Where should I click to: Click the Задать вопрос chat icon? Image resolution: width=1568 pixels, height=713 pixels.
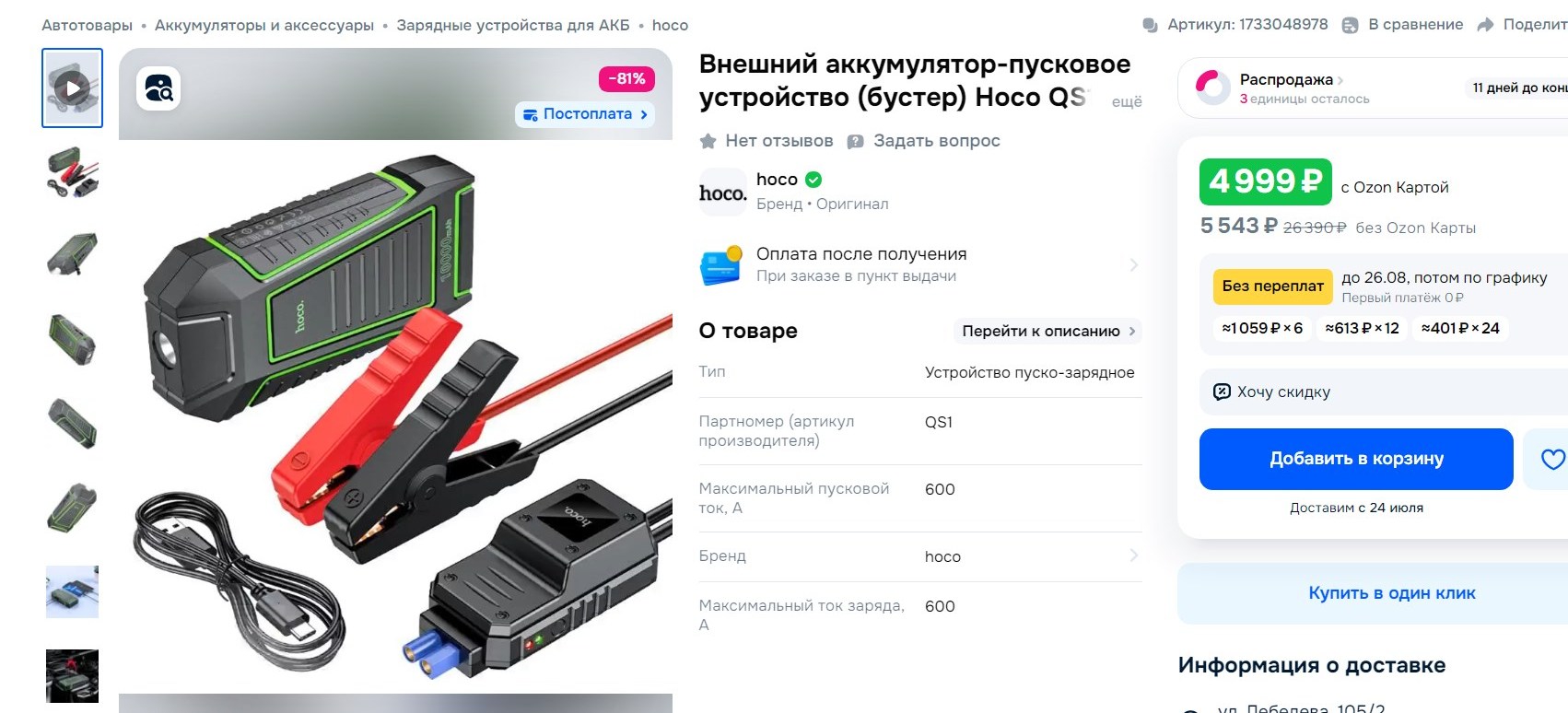coord(855,141)
